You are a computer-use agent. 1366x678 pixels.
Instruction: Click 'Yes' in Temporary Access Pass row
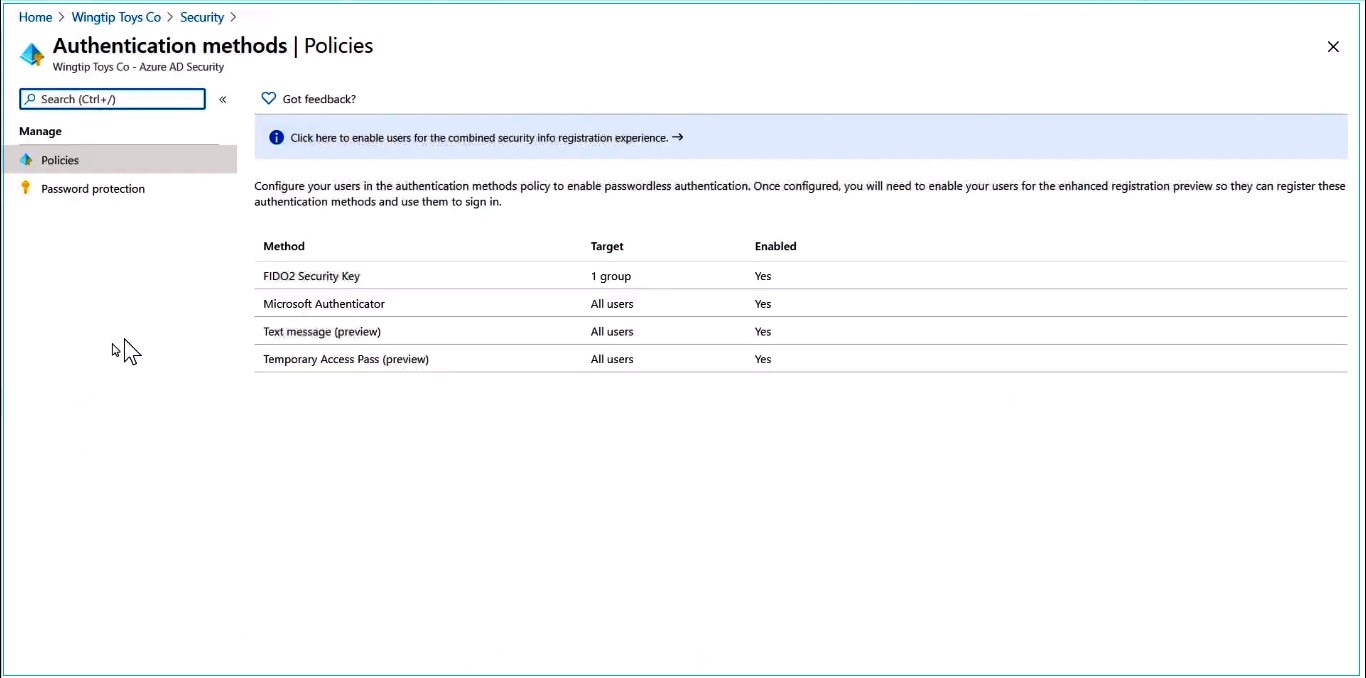pos(763,359)
